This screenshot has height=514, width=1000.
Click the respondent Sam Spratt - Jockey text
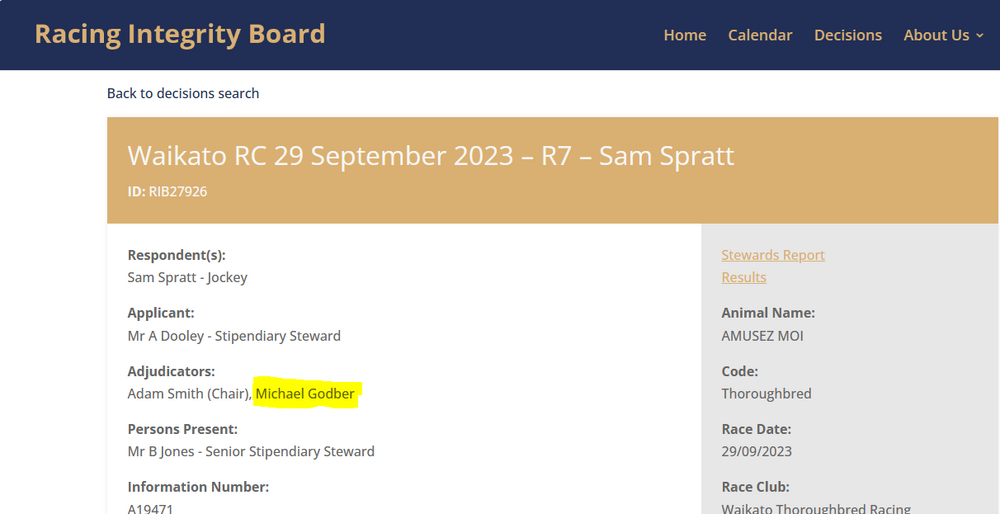coord(187,277)
